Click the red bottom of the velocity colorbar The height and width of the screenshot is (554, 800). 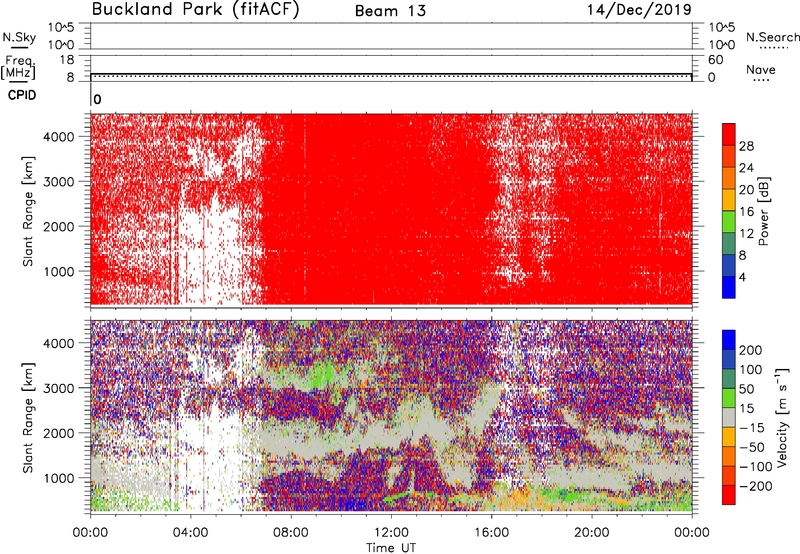pyautogui.click(x=729, y=495)
